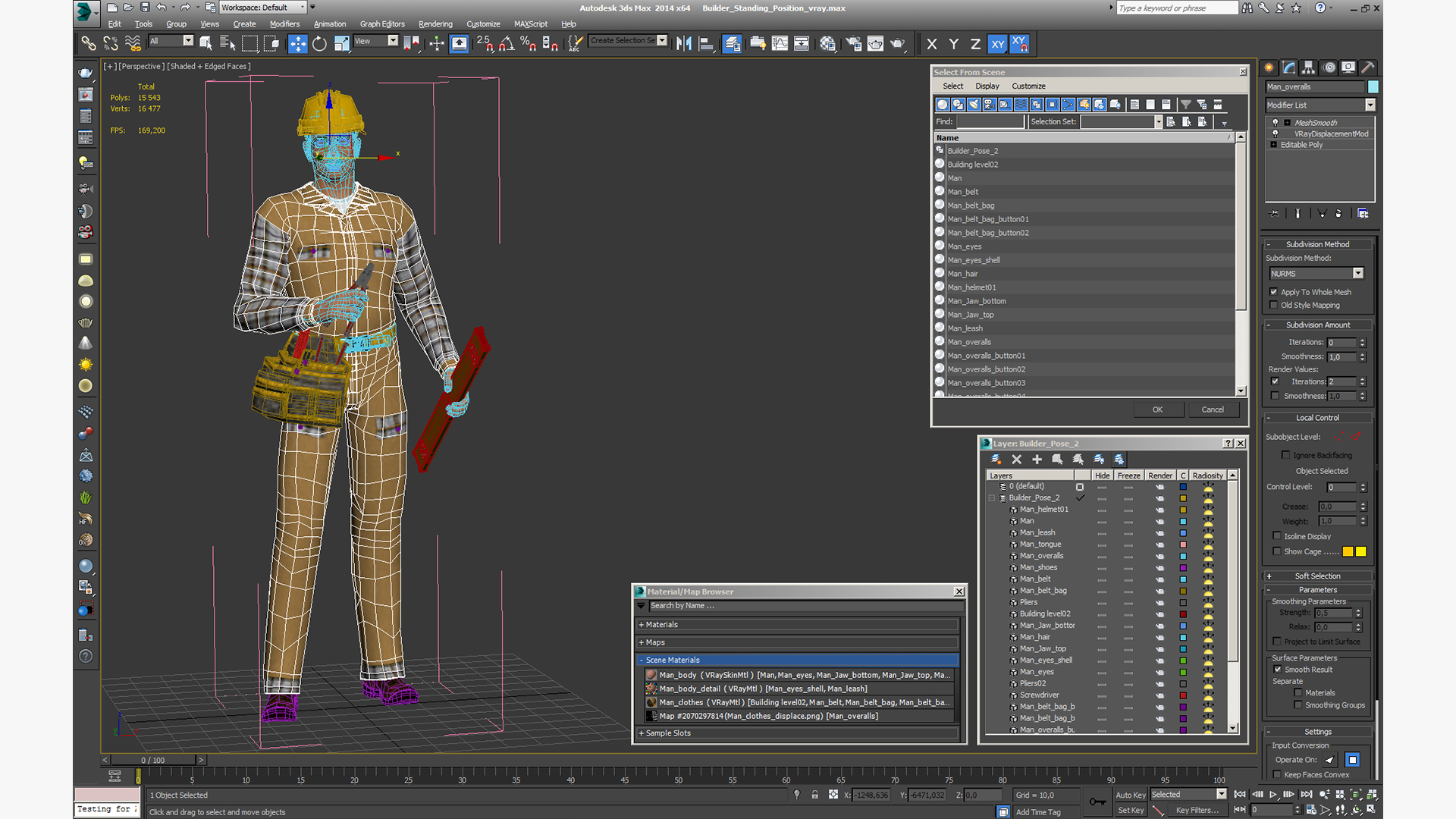Image resolution: width=1456 pixels, height=819 pixels.
Task: Toggle Apply To Whole Mesh checkbox
Action: click(1274, 291)
